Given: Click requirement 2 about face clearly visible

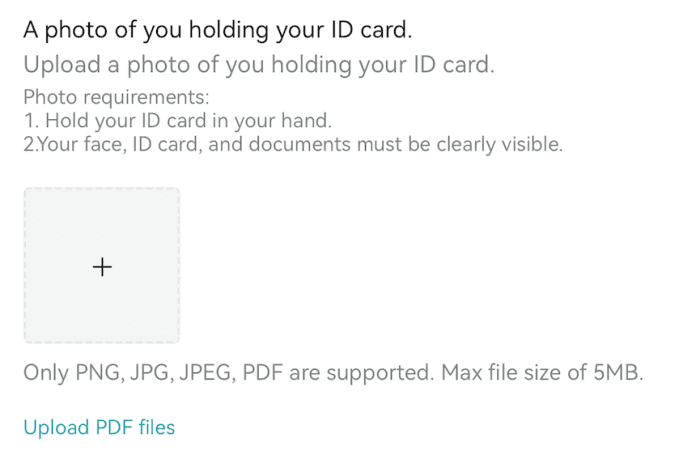Looking at the screenshot, I should point(293,144).
